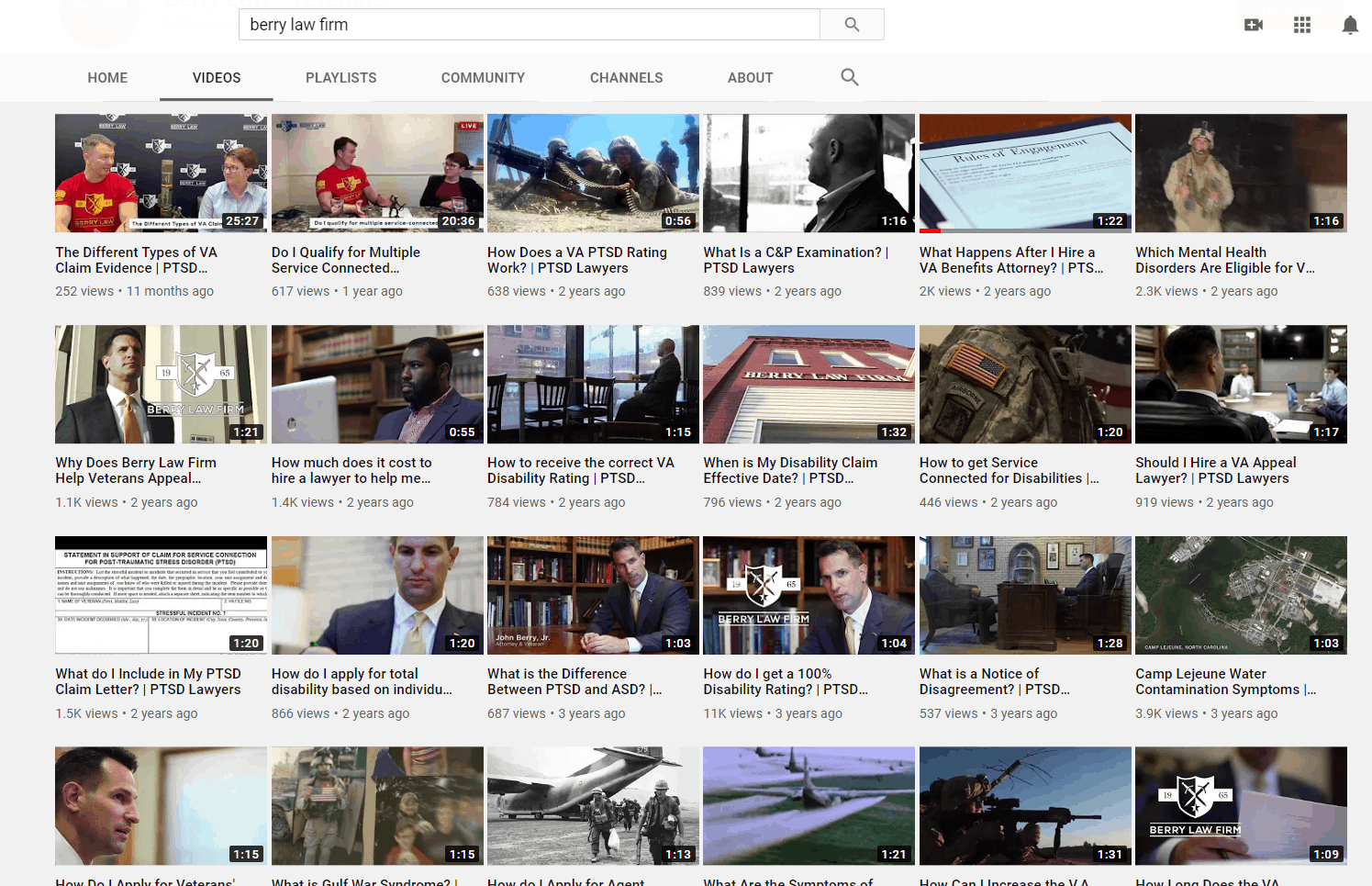This screenshot has height=886, width=1372.
Task: Play the 1:21 aircraft in flight thumbnail
Action: (809, 806)
